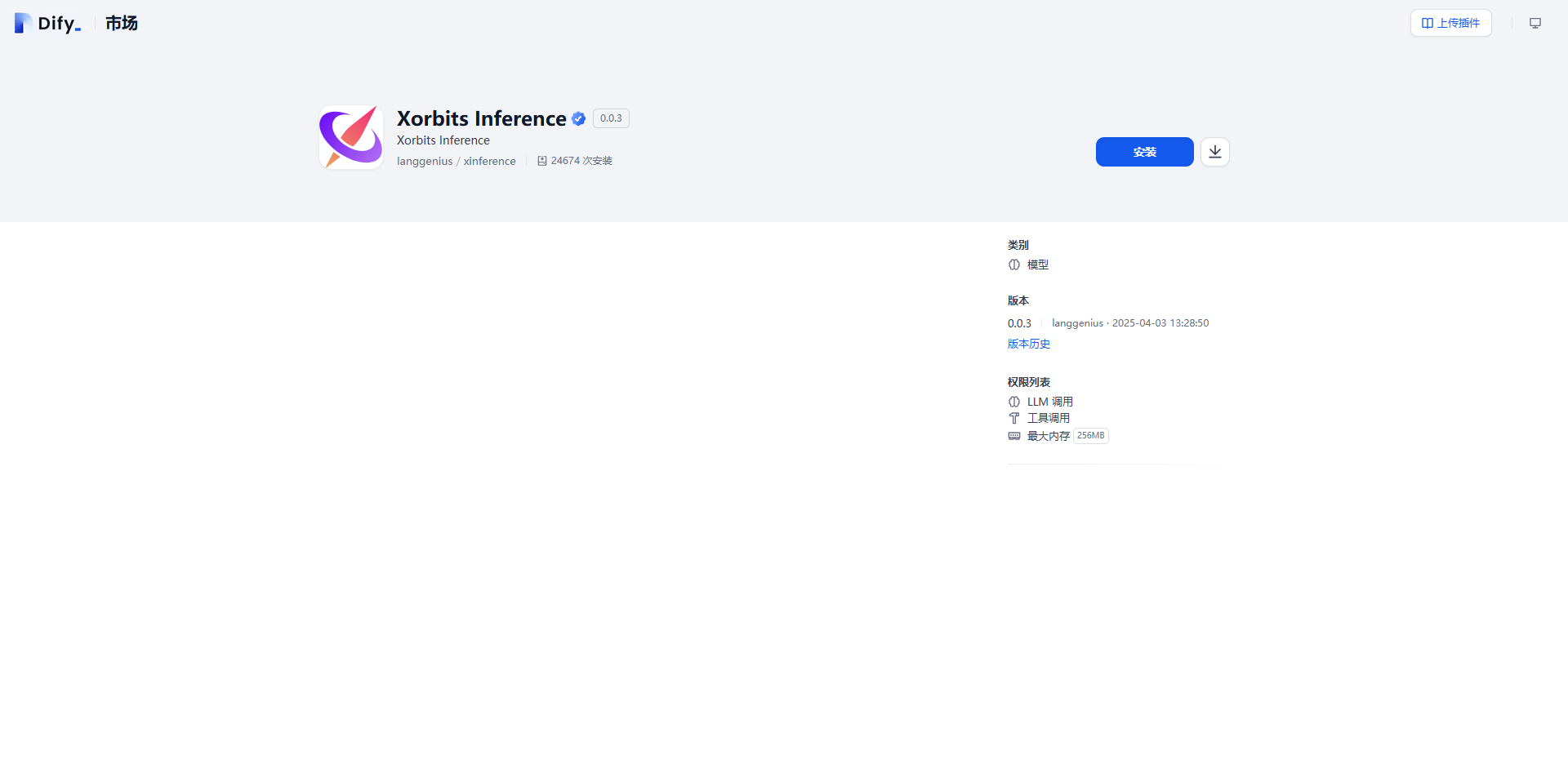The height and width of the screenshot is (778, 1568).
Task: Click the 版本 section heading
Action: click(1018, 300)
